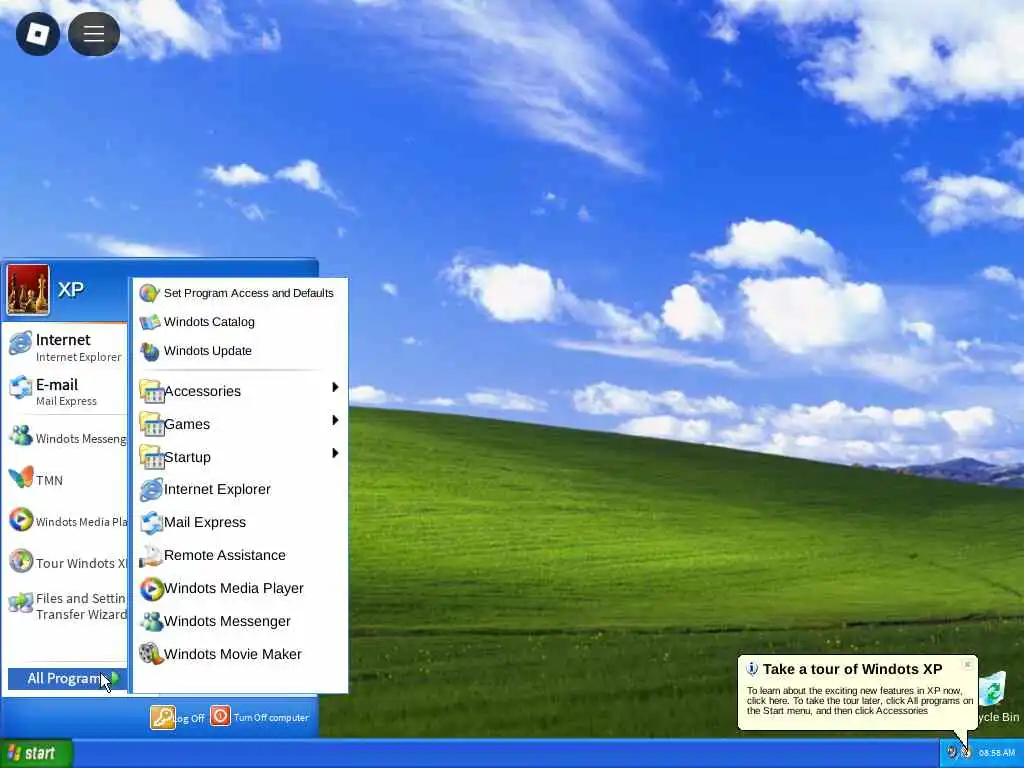Click the Startup folder icon

[x=152, y=457]
